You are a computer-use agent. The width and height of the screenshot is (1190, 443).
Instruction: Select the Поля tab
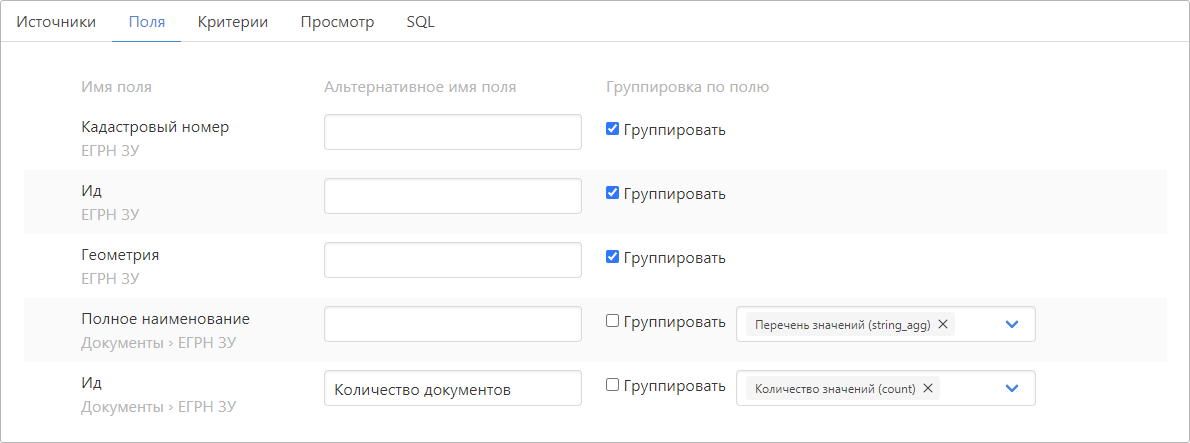[x=147, y=22]
